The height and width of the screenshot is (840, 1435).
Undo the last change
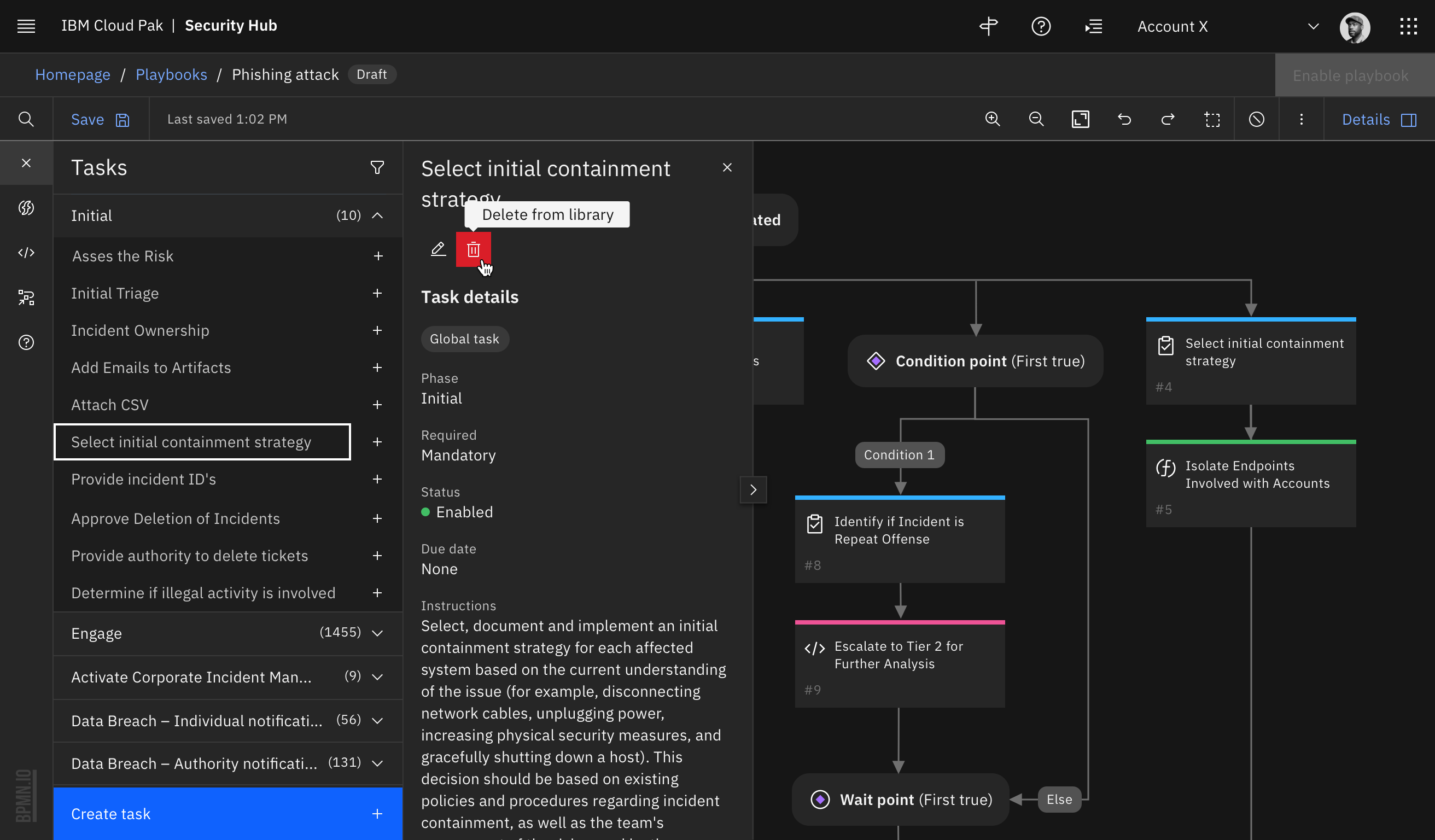tap(1124, 119)
